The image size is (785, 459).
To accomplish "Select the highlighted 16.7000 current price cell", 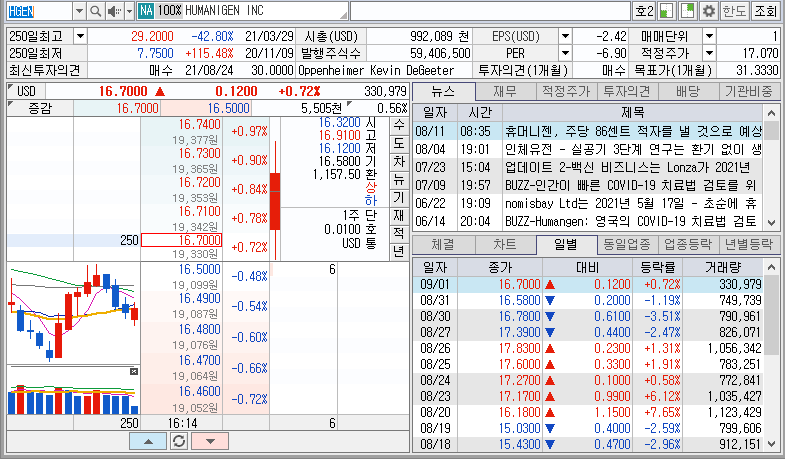I will click(x=181, y=240).
